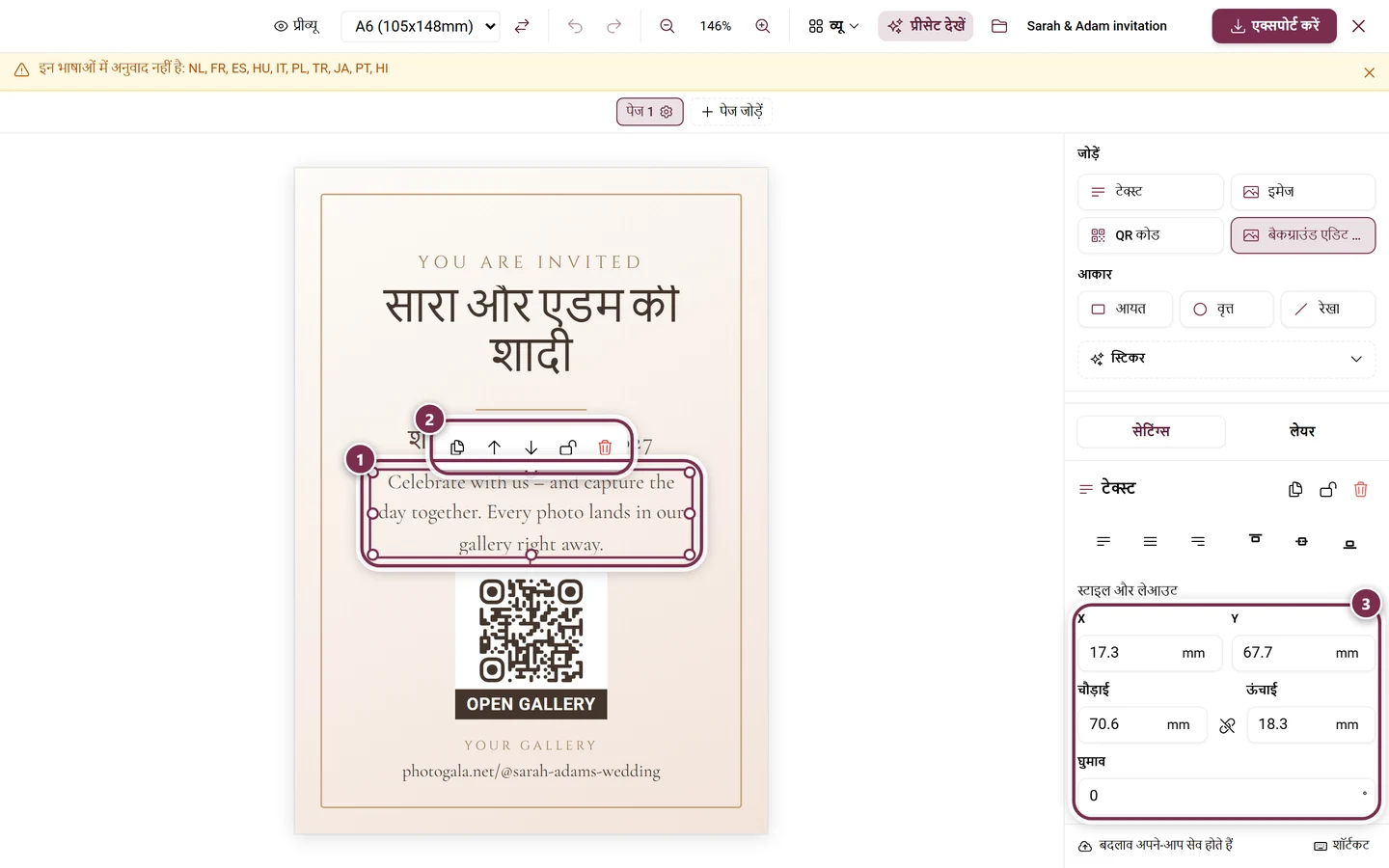This screenshot has width=1389, height=868.
Task: Switch to the लेयर tab
Action: (x=1302, y=431)
